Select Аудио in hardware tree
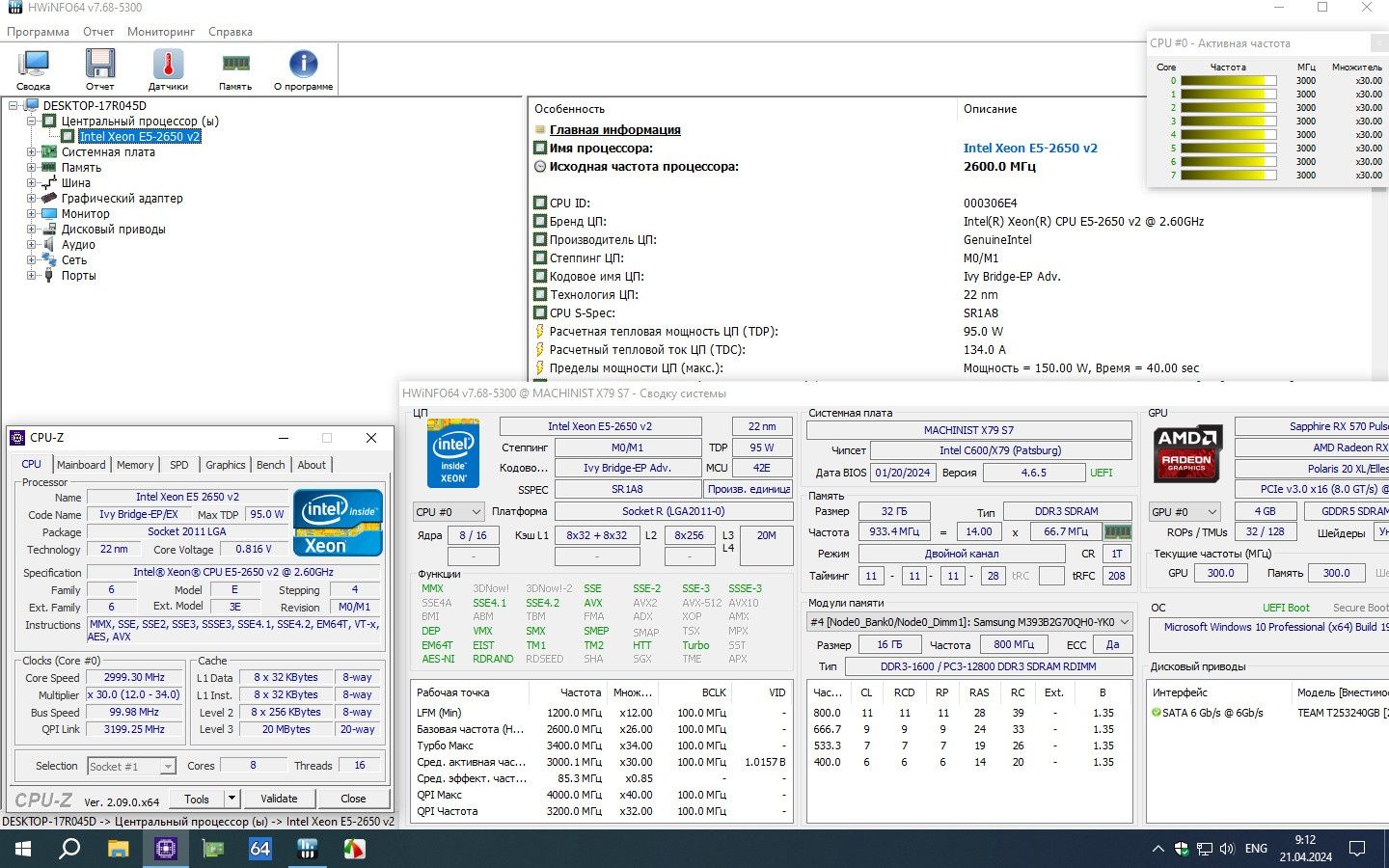This screenshot has height=868, width=1389. pyautogui.click(x=78, y=245)
